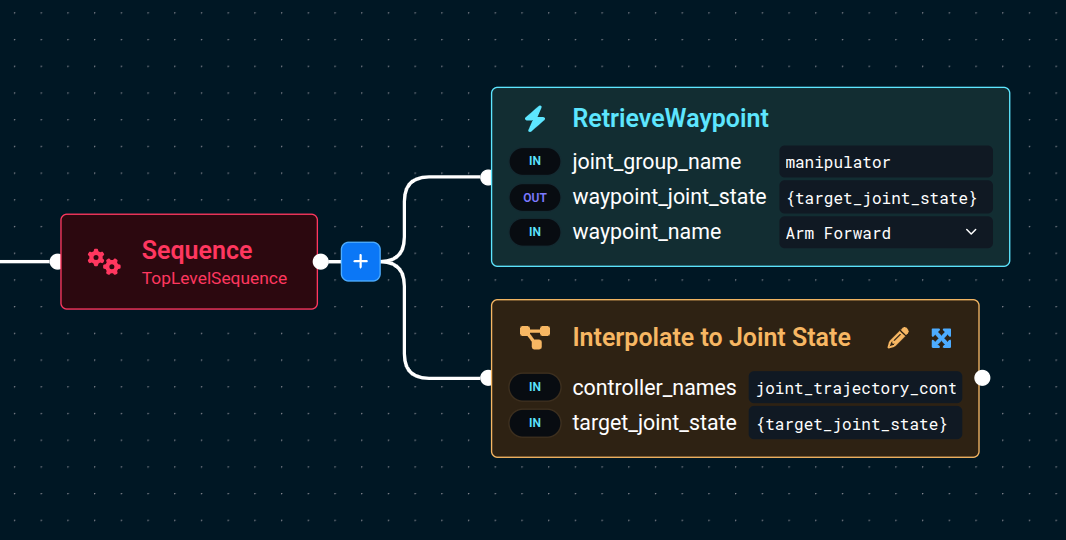The image size is (1066, 540).
Task: Click the Interpolate node's left input port
Action: 487,378
